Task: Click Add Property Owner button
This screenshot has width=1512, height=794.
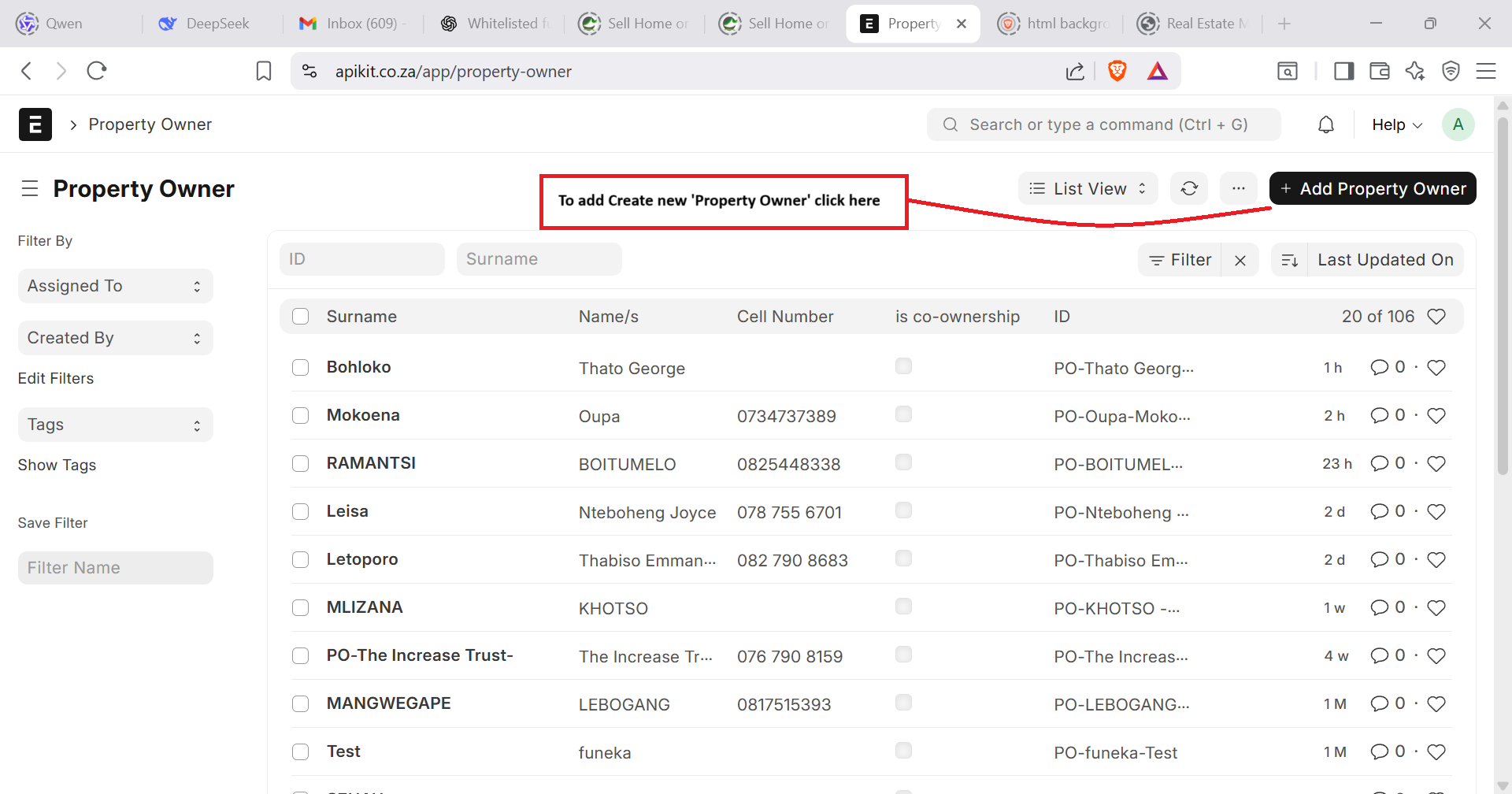Action: pyautogui.click(x=1373, y=188)
